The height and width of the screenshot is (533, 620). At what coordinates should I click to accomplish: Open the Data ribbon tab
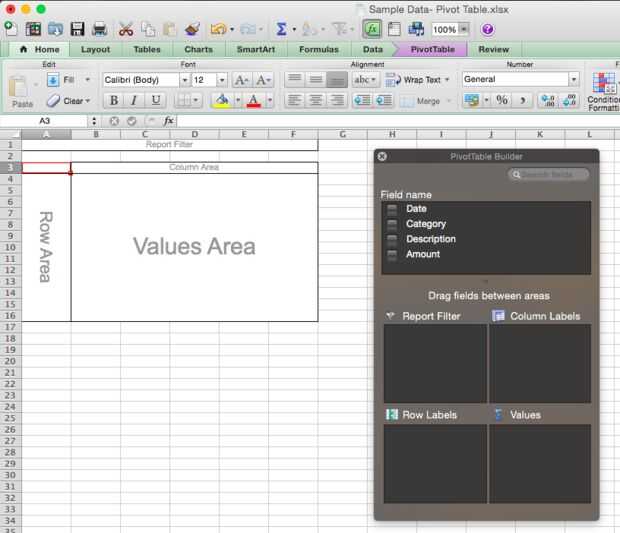372,49
